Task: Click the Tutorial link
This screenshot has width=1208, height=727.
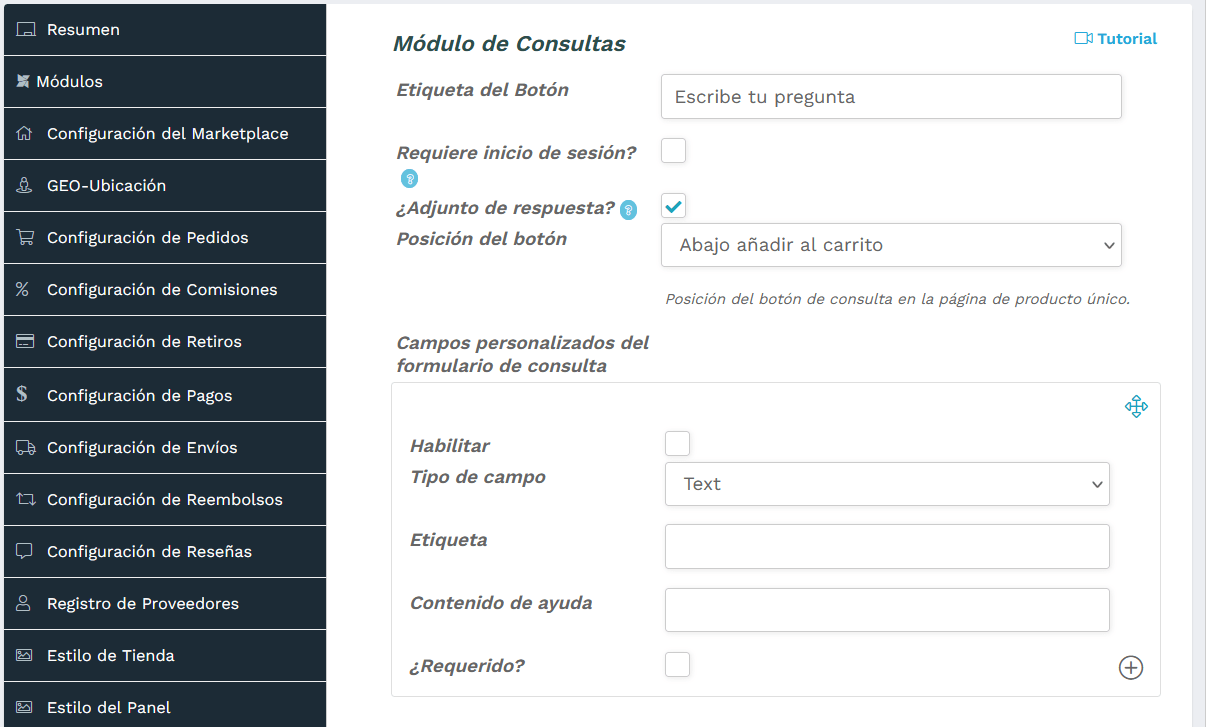Action: [x=1116, y=38]
